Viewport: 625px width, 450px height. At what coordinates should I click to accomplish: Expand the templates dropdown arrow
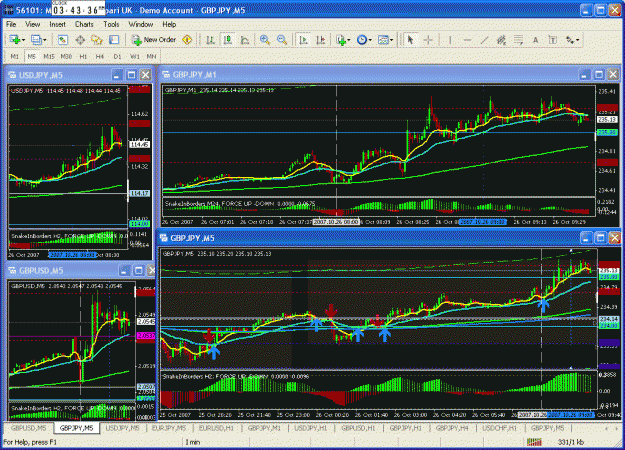pyautogui.click(x=391, y=40)
